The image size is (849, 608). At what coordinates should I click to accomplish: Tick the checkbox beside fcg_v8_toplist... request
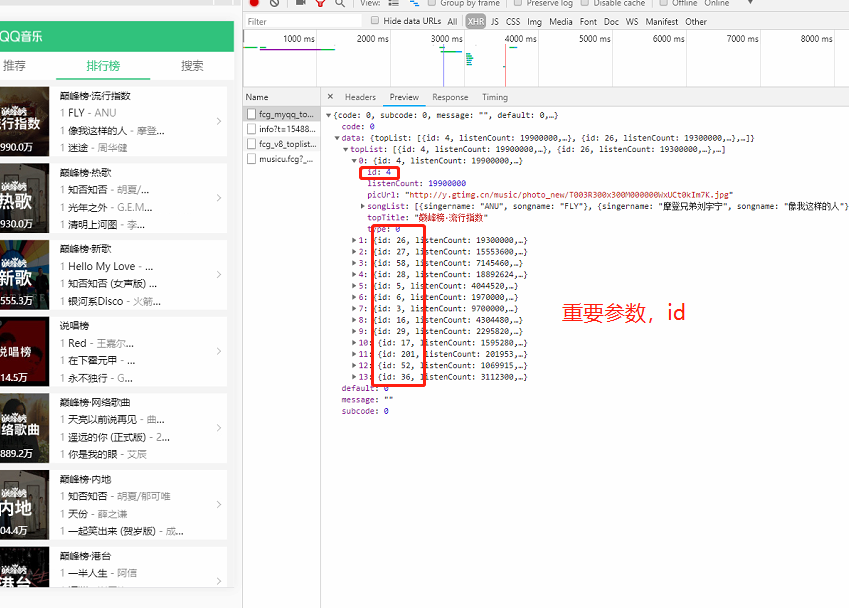point(251,143)
